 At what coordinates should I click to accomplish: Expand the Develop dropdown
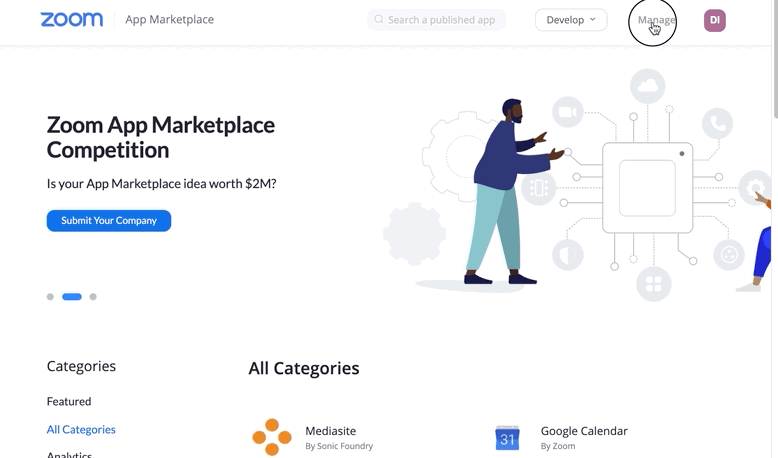pyautogui.click(x=571, y=20)
